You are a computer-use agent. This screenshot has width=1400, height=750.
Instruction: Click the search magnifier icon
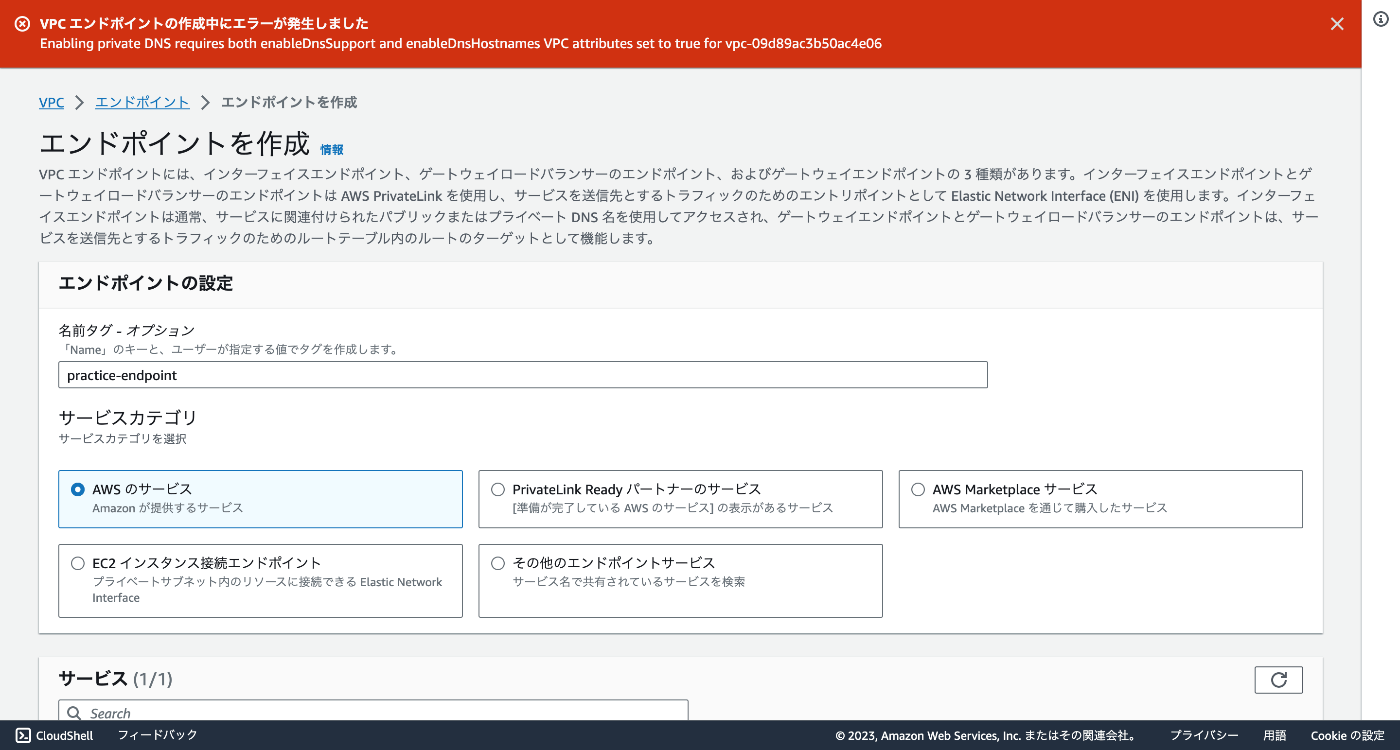point(75,714)
